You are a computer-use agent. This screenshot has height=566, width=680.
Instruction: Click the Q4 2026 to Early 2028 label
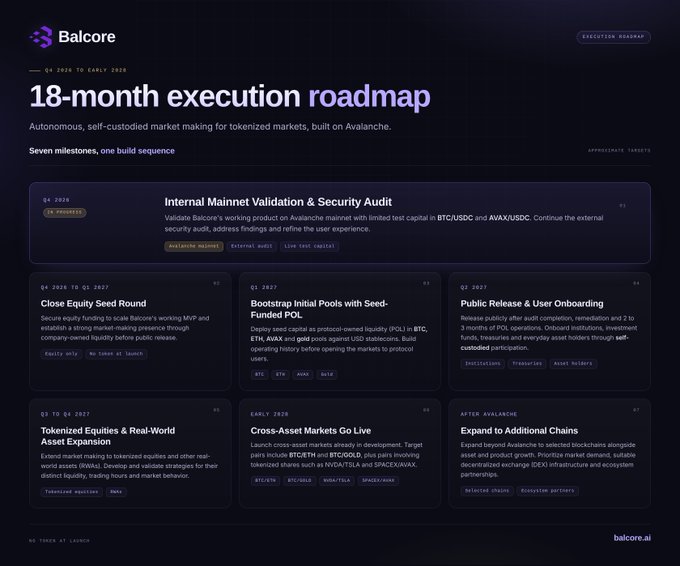pos(85,70)
